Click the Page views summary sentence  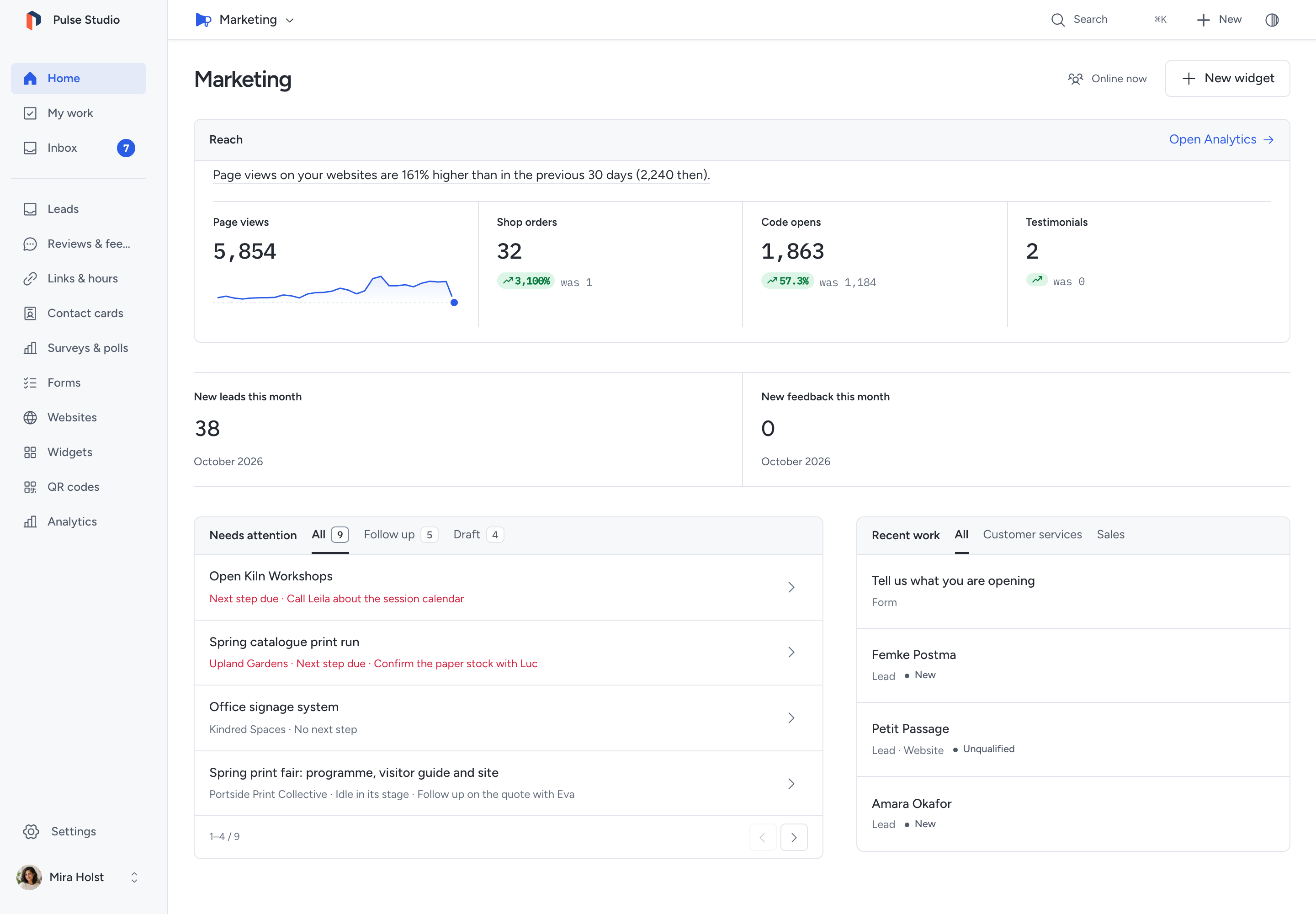pos(461,175)
